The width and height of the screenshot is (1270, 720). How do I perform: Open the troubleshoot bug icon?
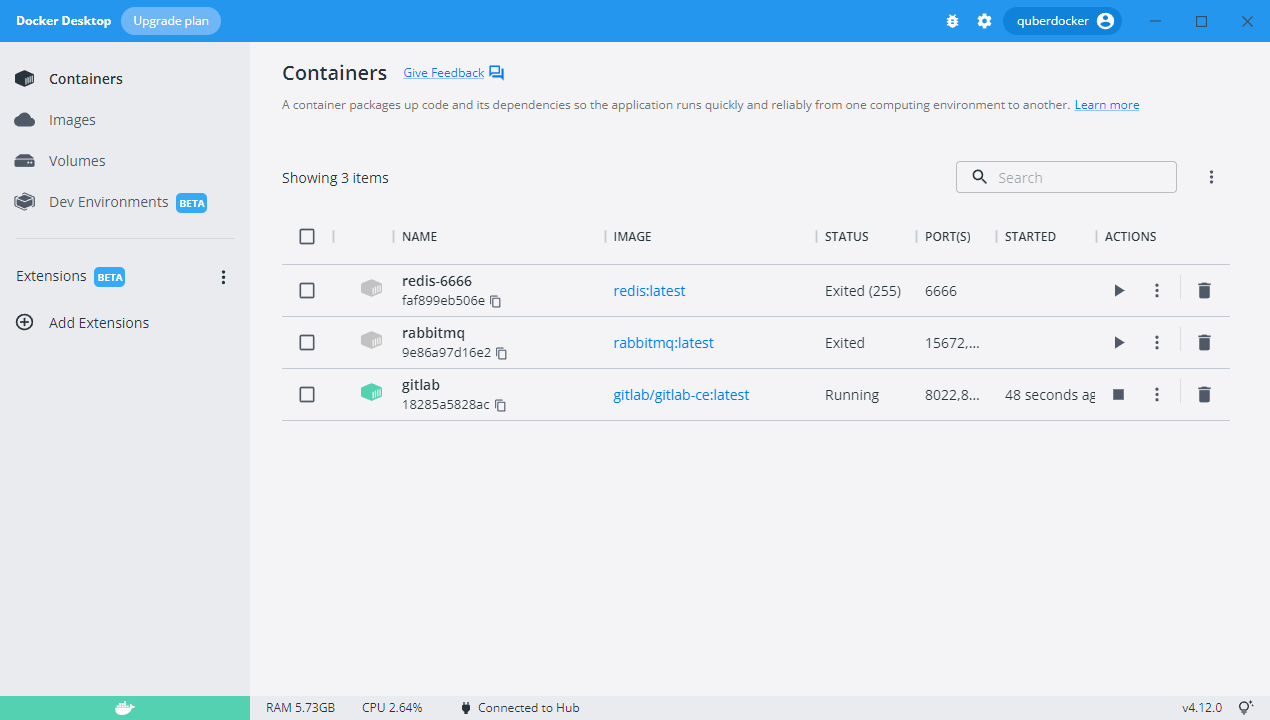[x=952, y=21]
